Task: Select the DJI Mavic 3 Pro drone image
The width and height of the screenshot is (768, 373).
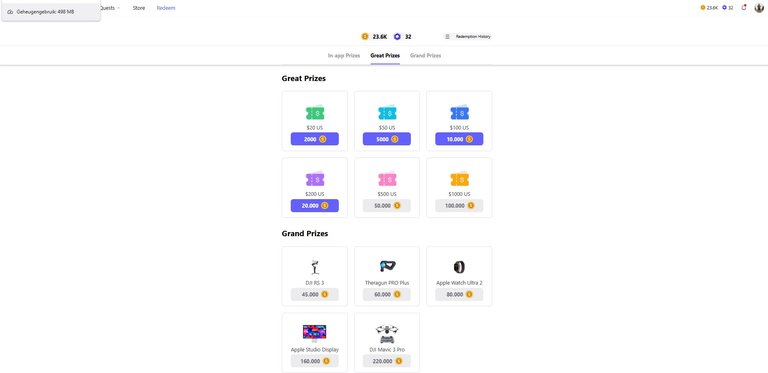Action: click(x=387, y=334)
